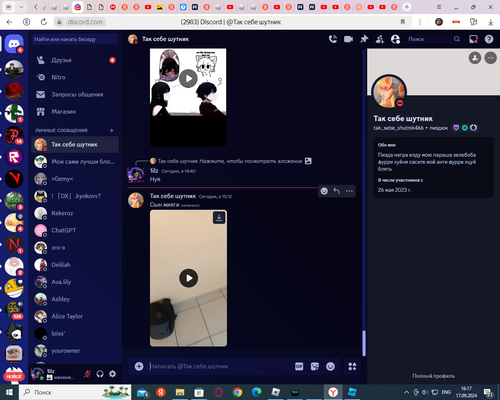This screenshot has height=400, width=500.
Task: Open Запросы общения message requests
Action: [75, 95]
